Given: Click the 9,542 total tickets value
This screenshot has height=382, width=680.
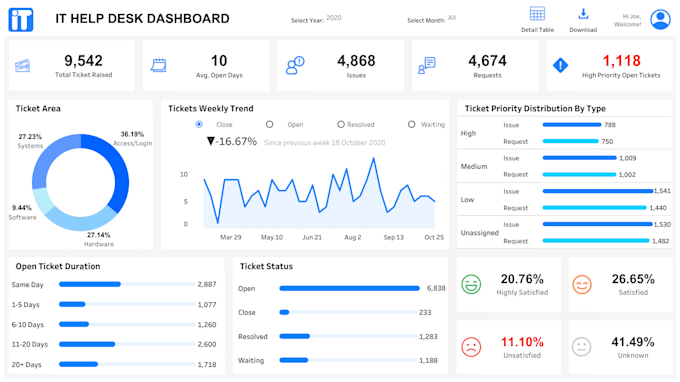Looking at the screenshot, I should point(83,61).
